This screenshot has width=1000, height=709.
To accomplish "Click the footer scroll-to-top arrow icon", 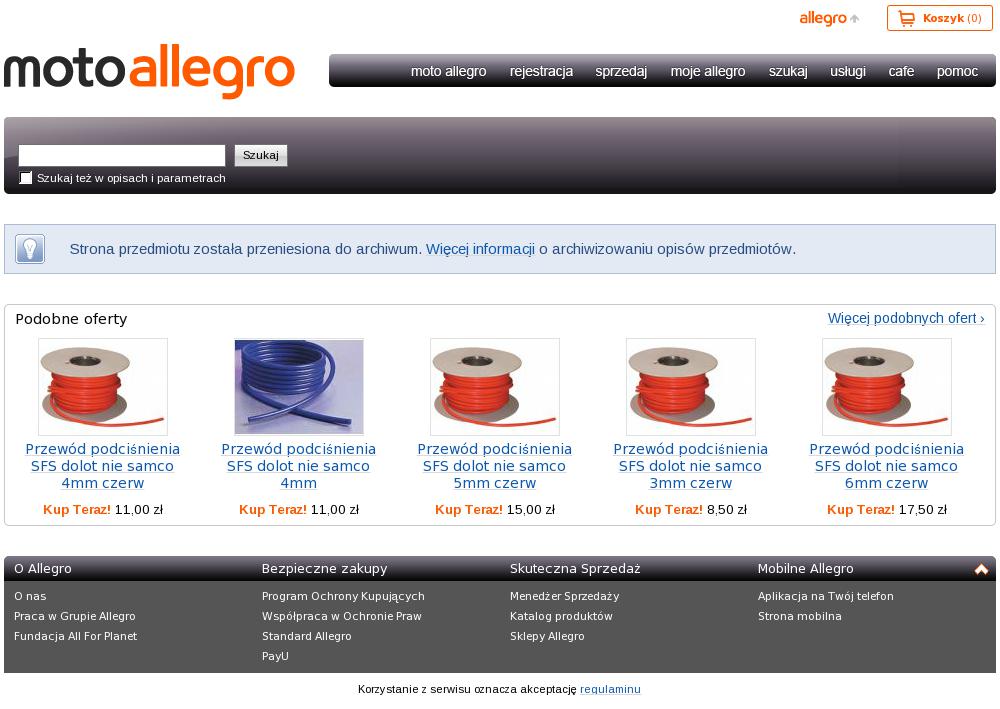I will click(981, 569).
